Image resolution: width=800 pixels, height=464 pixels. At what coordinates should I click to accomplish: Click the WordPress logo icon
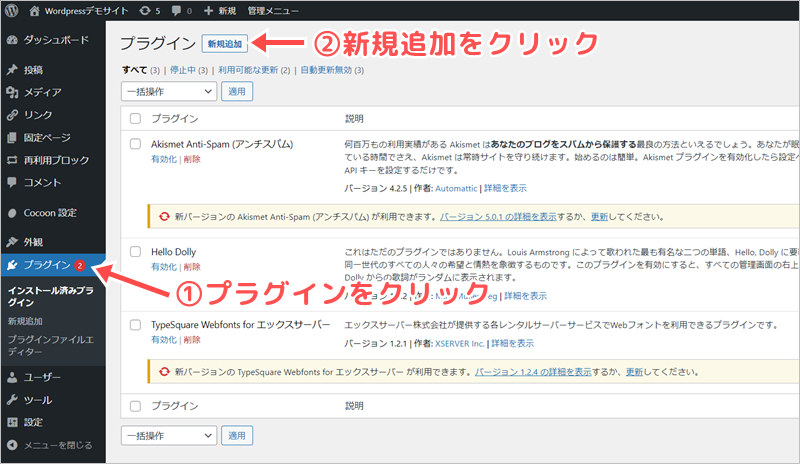[13, 12]
